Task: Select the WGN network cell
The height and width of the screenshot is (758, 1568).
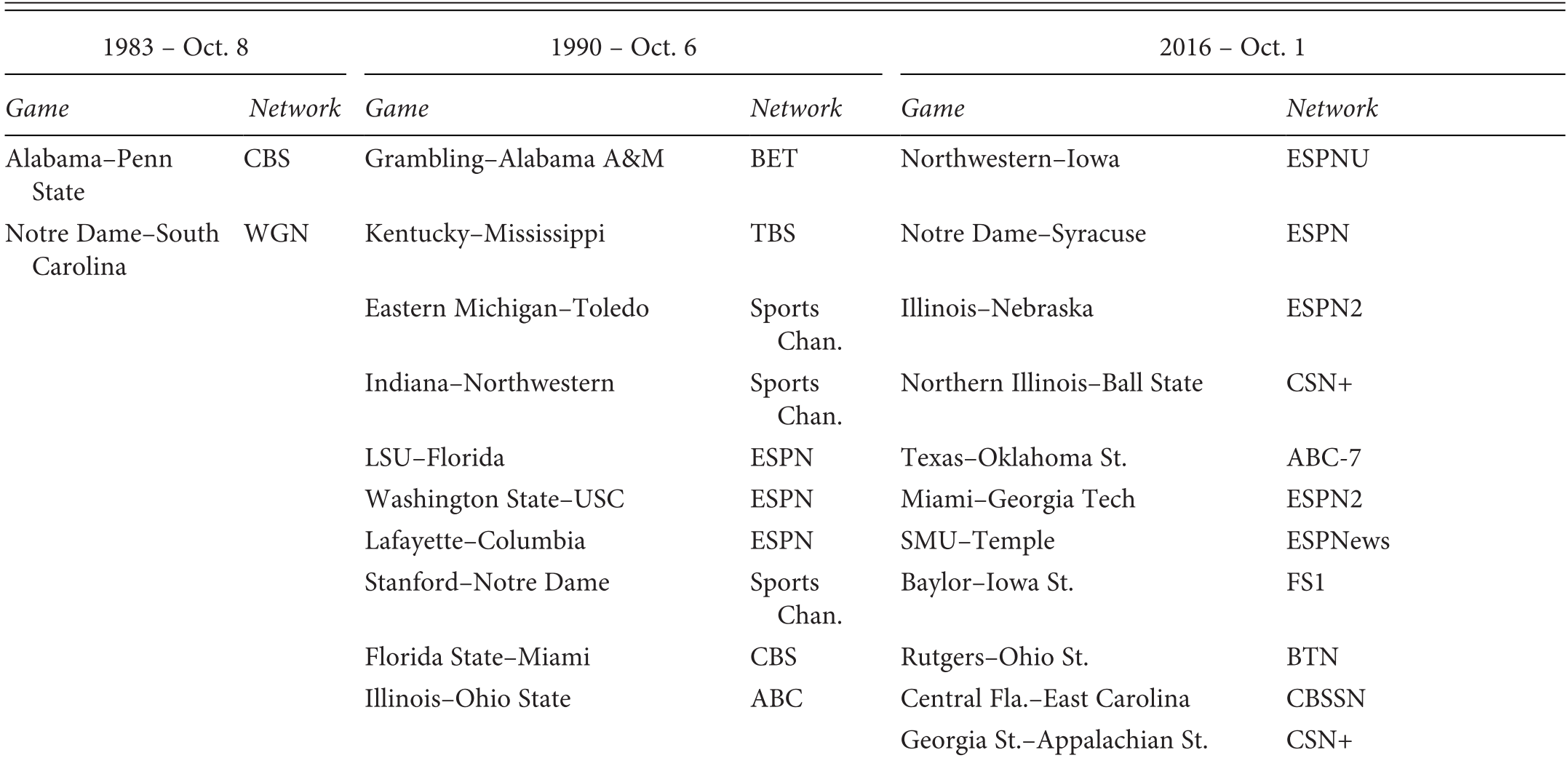Action: coord(276,234)
